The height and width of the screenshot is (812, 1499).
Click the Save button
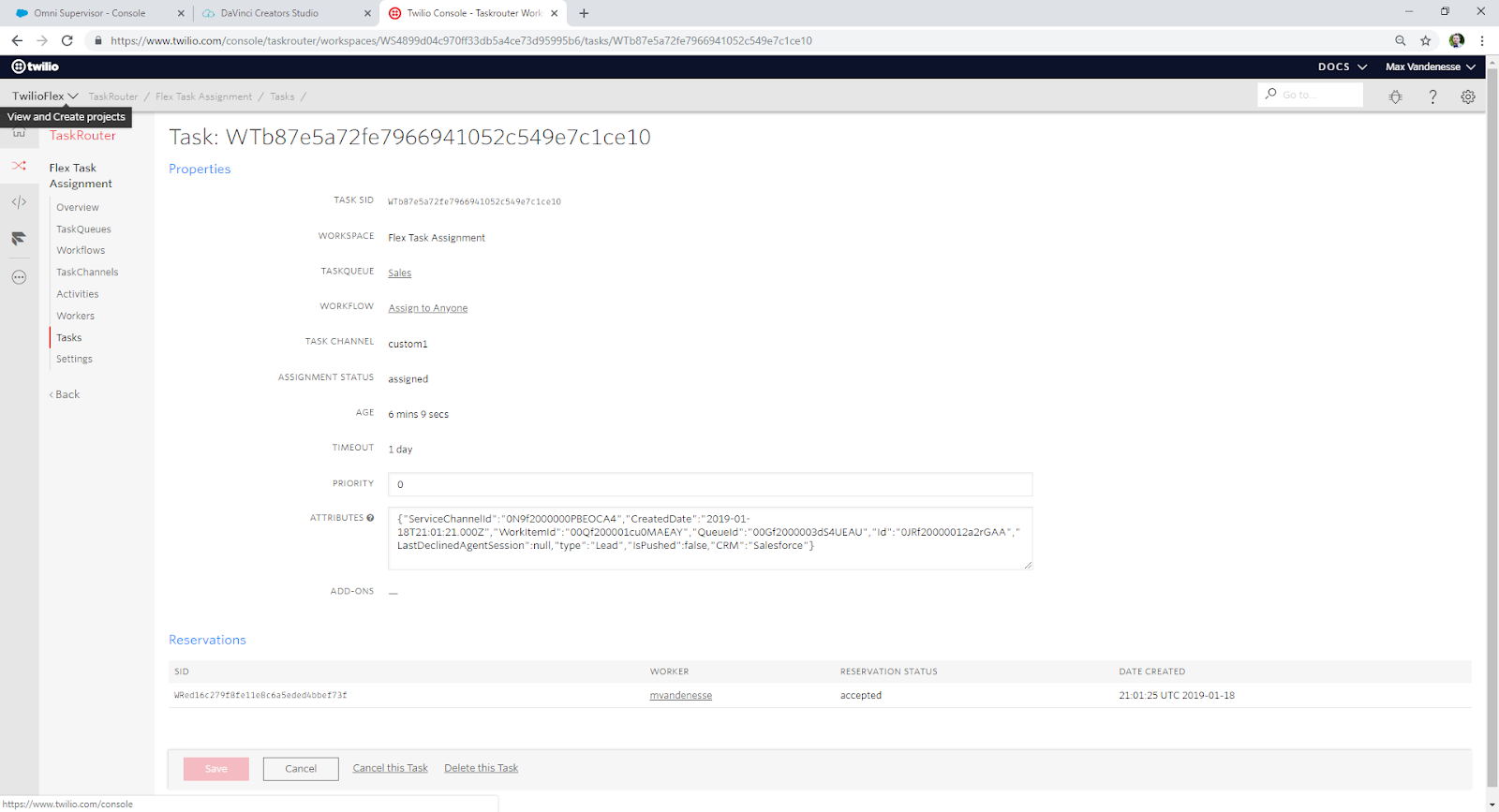216,769
